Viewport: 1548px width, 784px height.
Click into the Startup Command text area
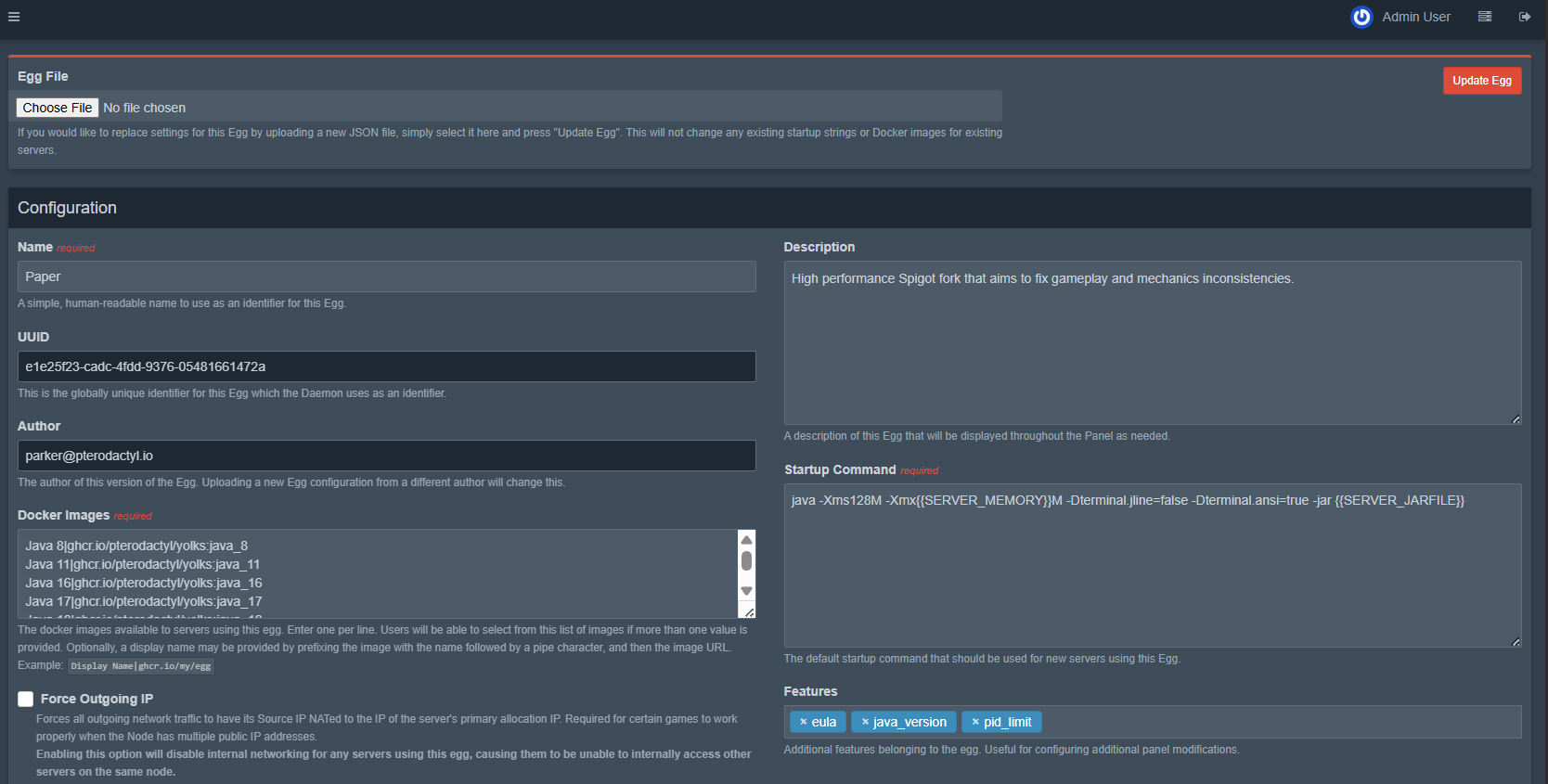tap(1151, 566)
